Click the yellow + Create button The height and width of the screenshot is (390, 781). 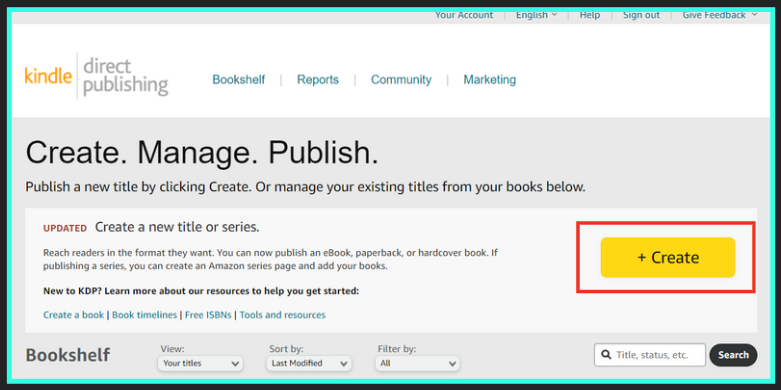coord(668,258)
